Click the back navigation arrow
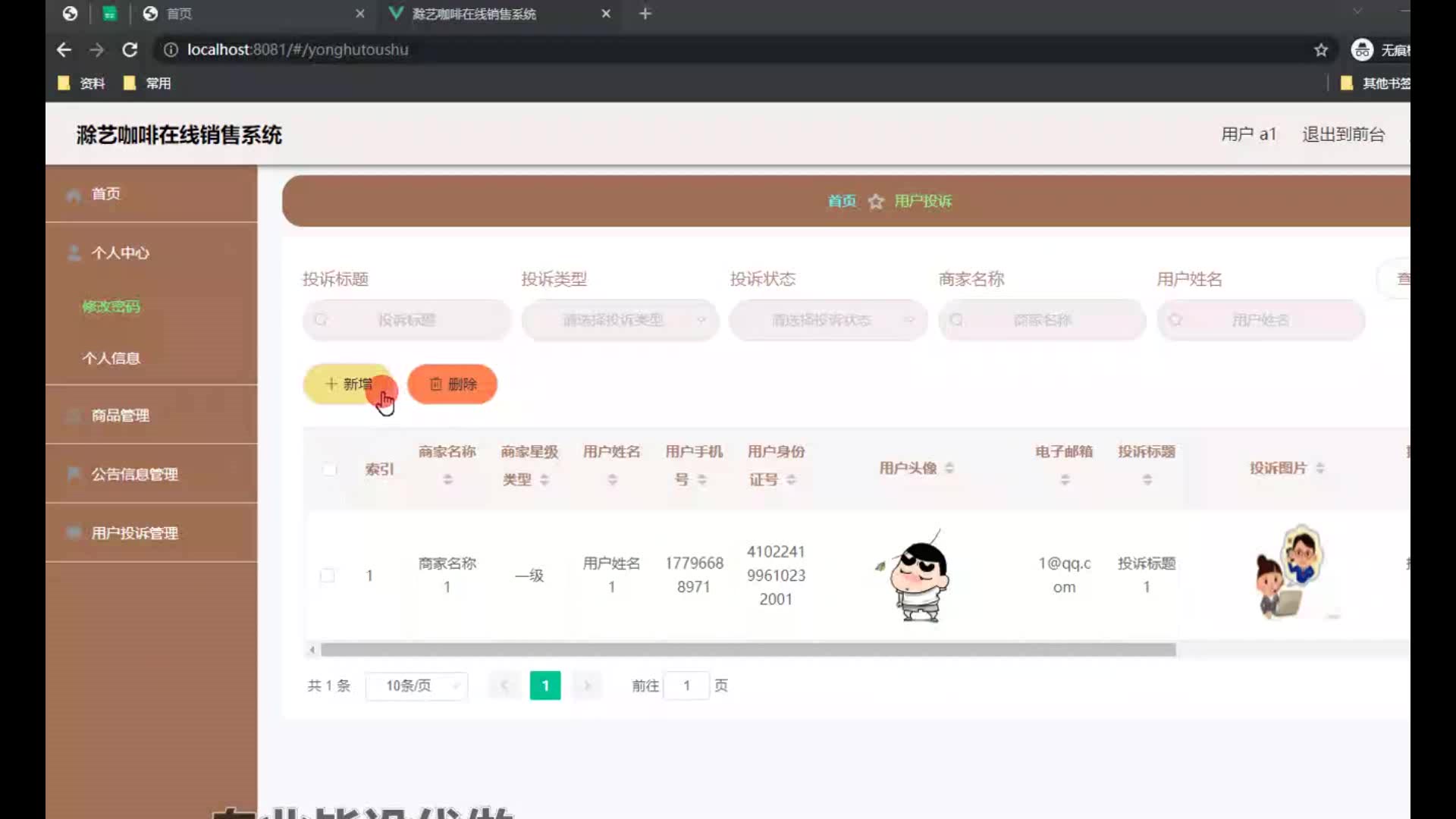The width and height of the screenshot is (1456, 819). click(64, 50)
